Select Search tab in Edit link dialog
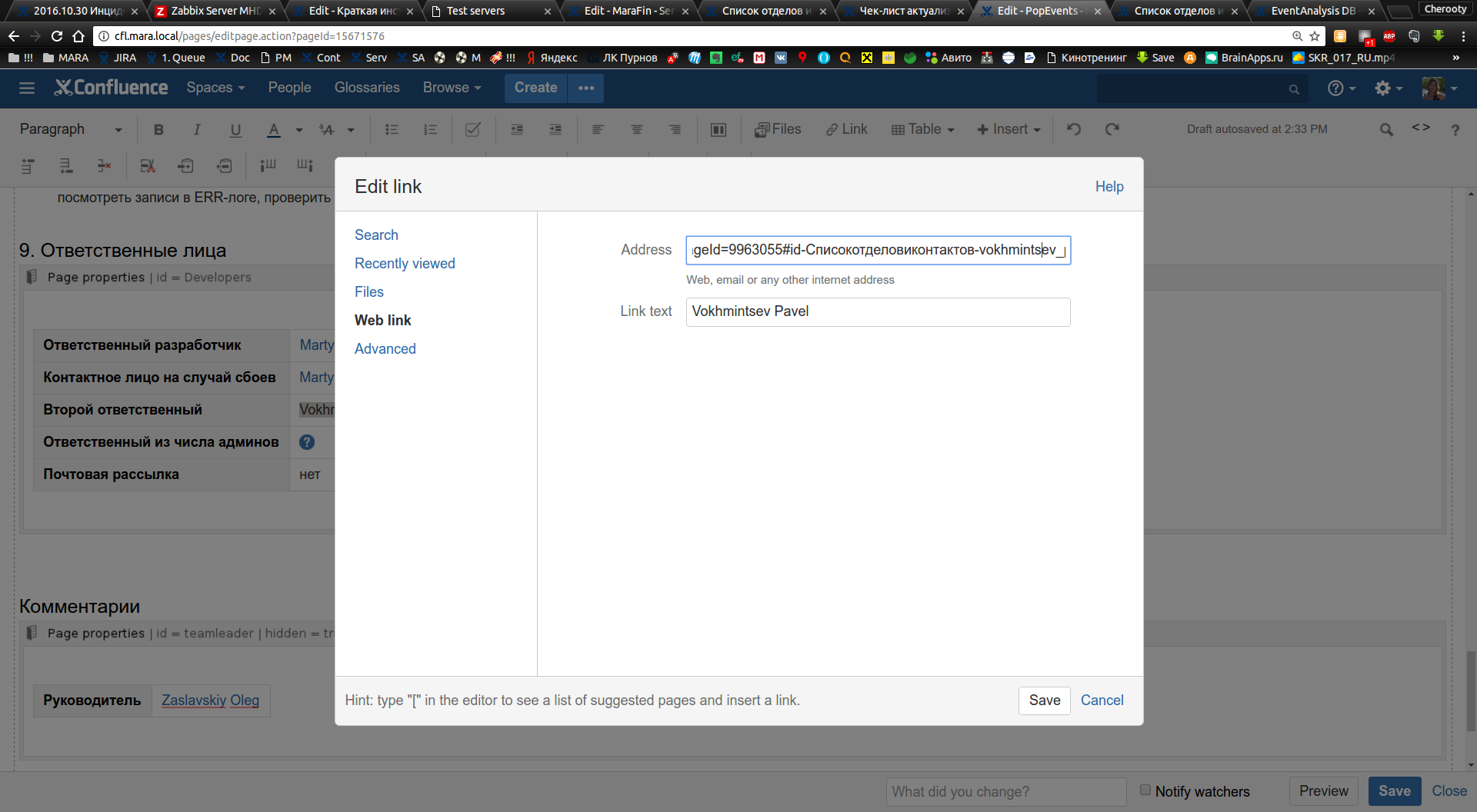The image size is (1477, 812). 376,235
